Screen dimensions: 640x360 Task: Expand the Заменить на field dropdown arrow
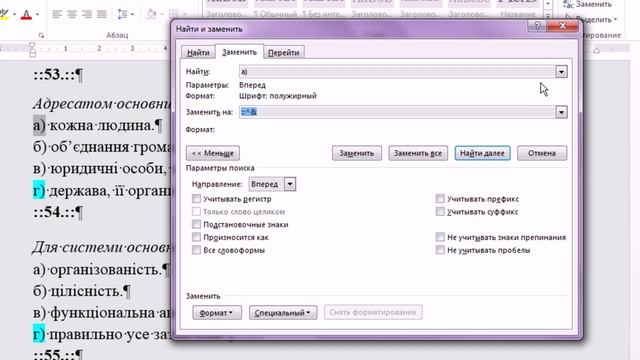pos(561,112)
